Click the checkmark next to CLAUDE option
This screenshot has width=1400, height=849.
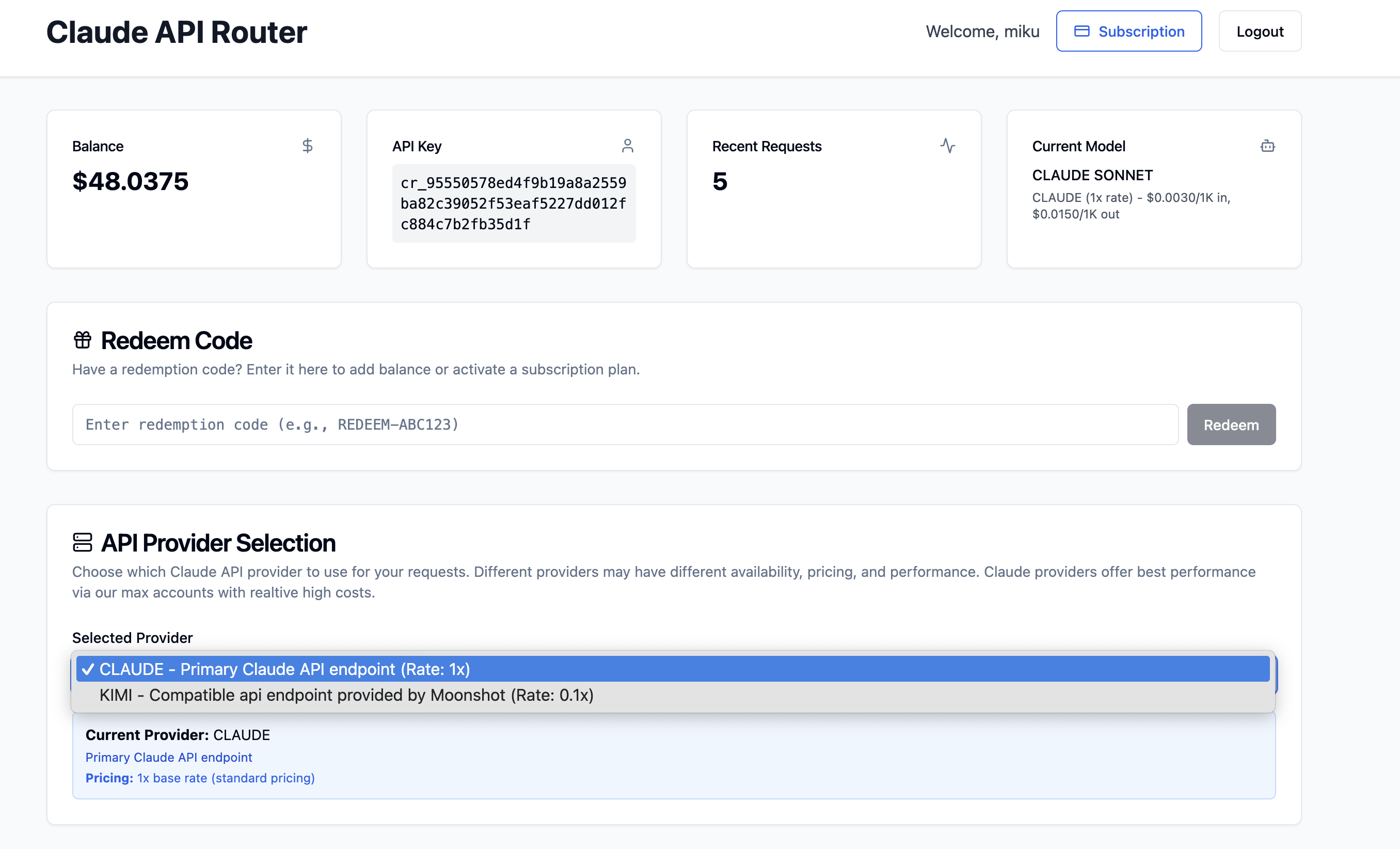click(x=88, y=669)
